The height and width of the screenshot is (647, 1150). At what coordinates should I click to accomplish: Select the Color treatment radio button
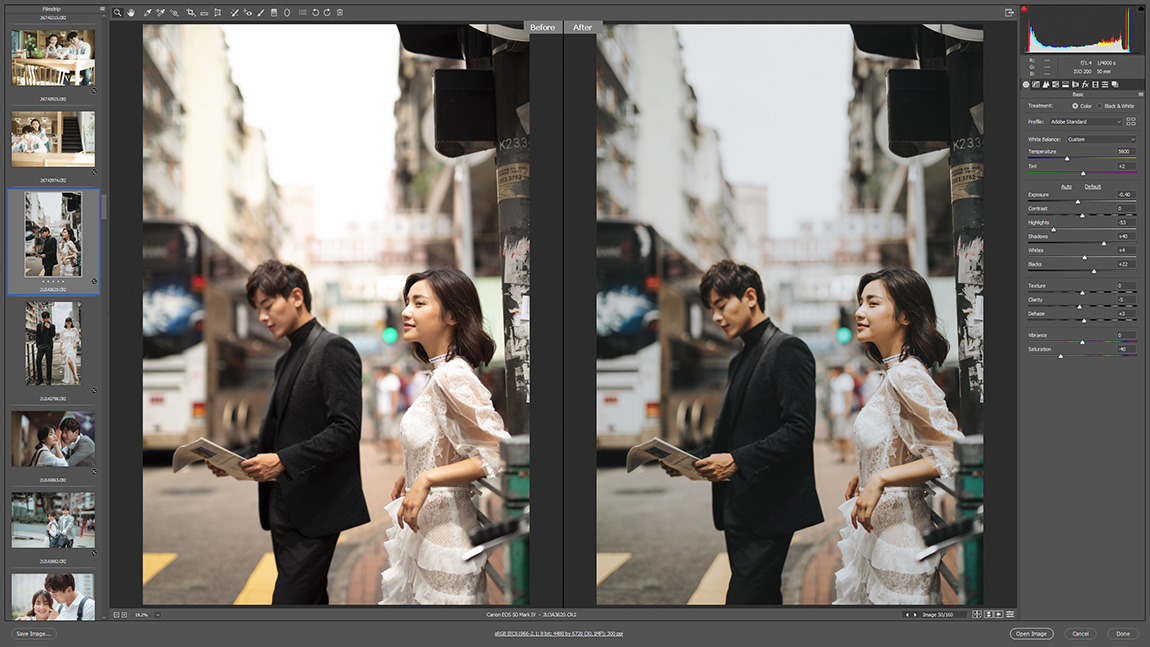point(1075,106)
